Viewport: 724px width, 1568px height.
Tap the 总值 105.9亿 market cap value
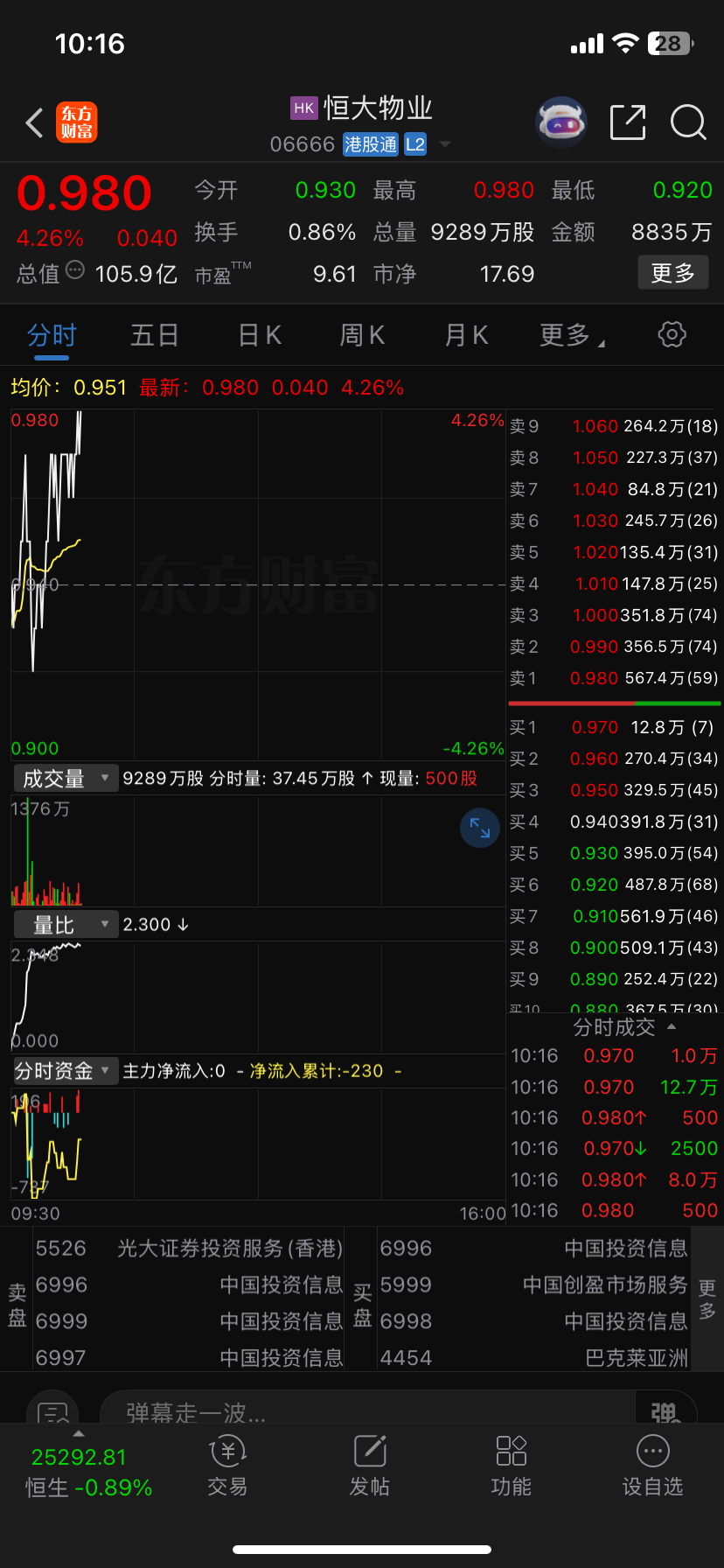pos(136,275)
